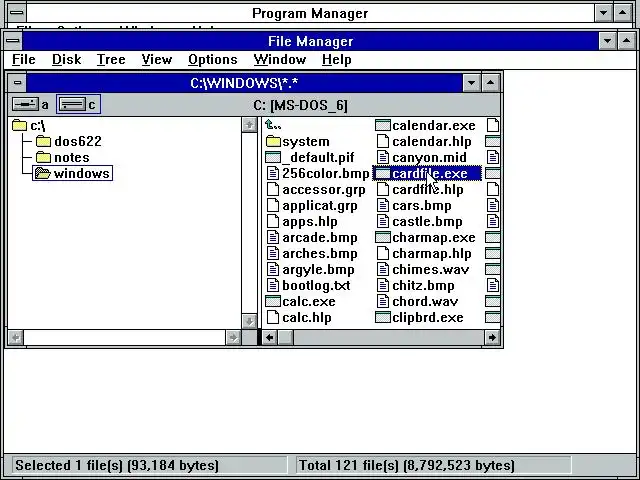Click the charmap.exe program icon

pyautogui.click(x=382, y=237)
